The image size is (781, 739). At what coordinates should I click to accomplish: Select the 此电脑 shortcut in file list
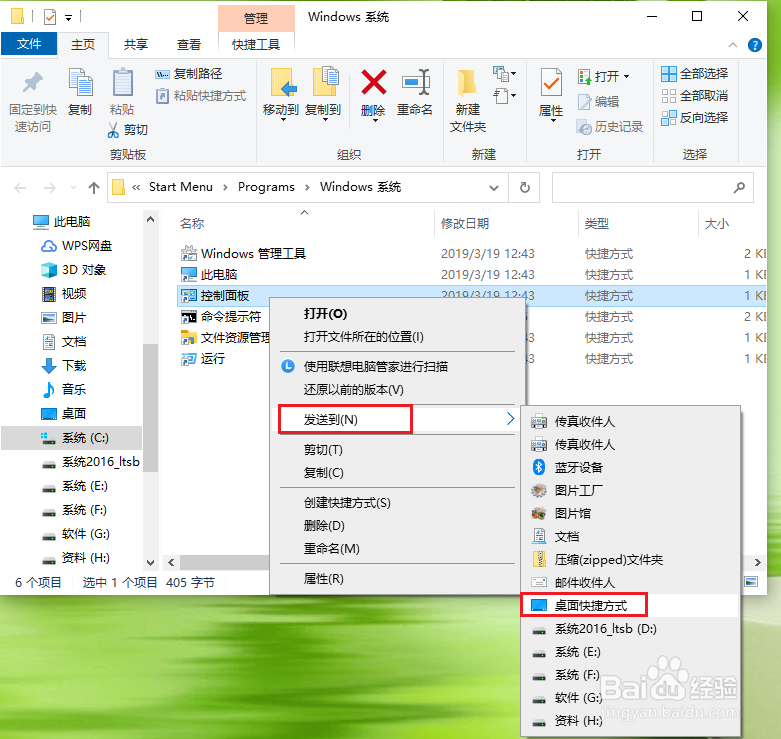point(209,275)
